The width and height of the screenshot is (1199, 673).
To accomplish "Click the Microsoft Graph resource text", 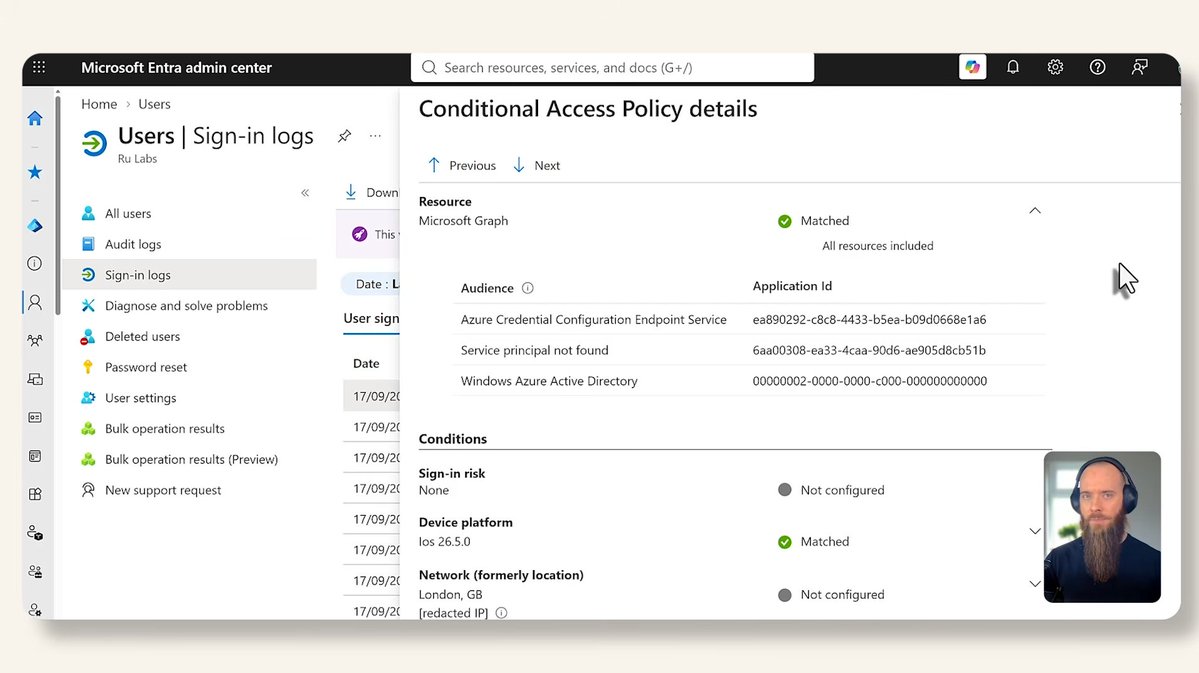I will [x=463, y=221].
